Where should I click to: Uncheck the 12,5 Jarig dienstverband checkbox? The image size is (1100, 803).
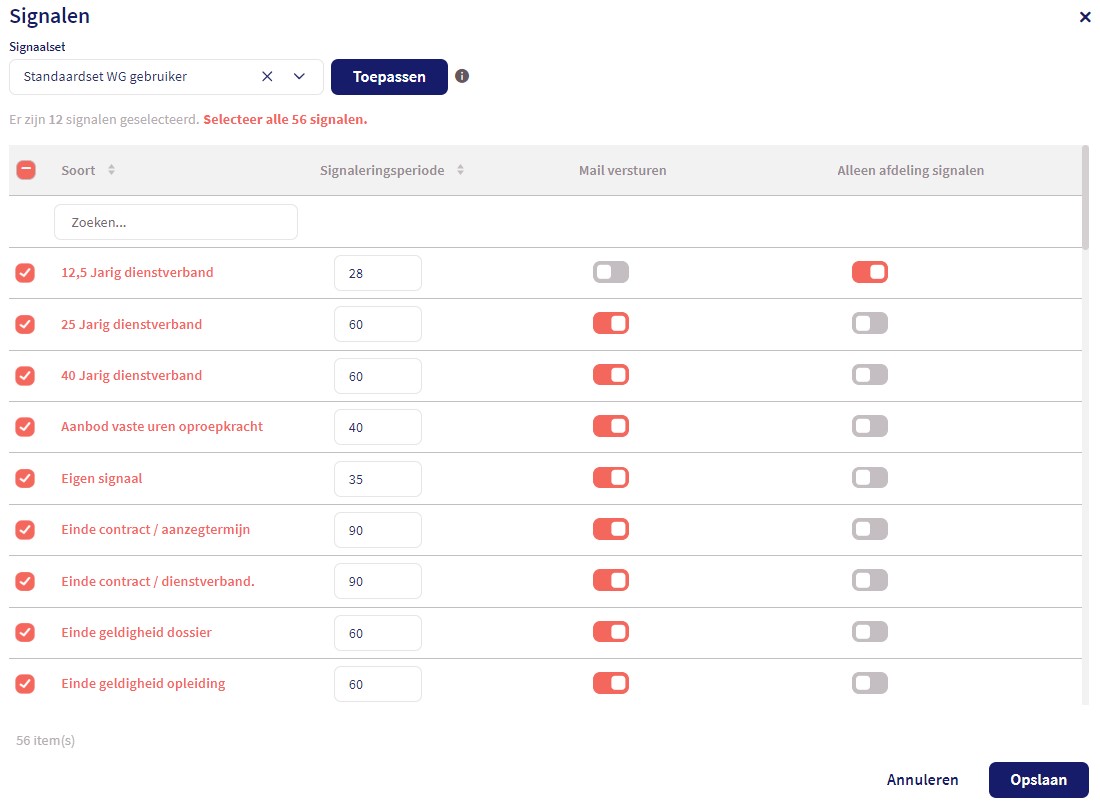coord(25,273)
